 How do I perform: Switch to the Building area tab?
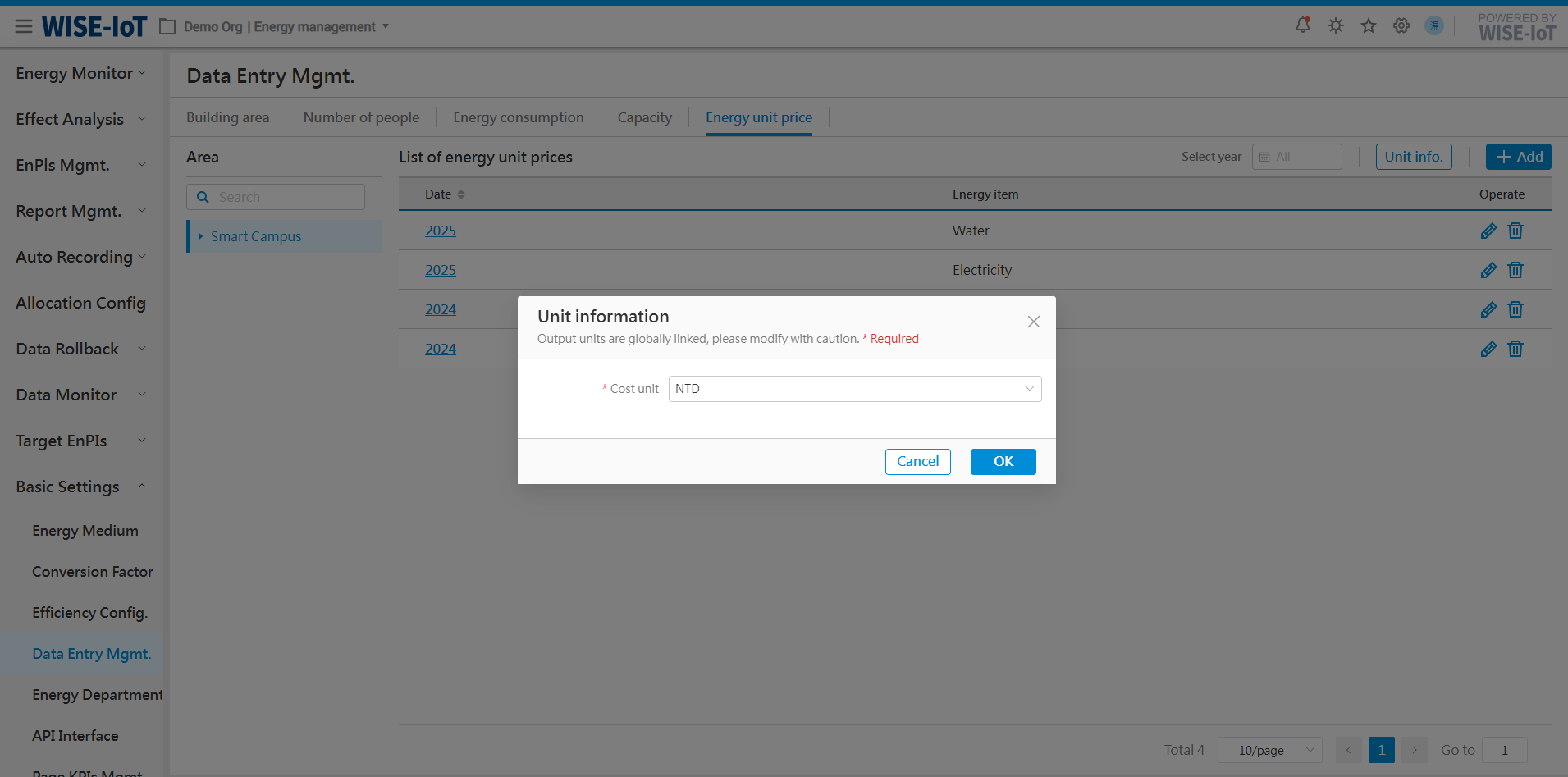(x=227, y=117)
